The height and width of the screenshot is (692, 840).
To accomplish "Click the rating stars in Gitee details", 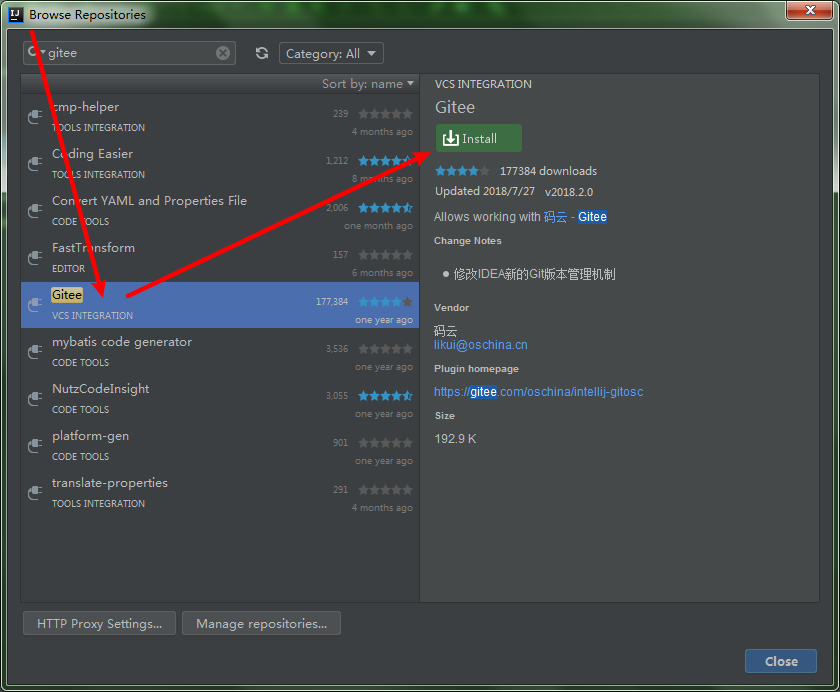I will click(462, 171).
